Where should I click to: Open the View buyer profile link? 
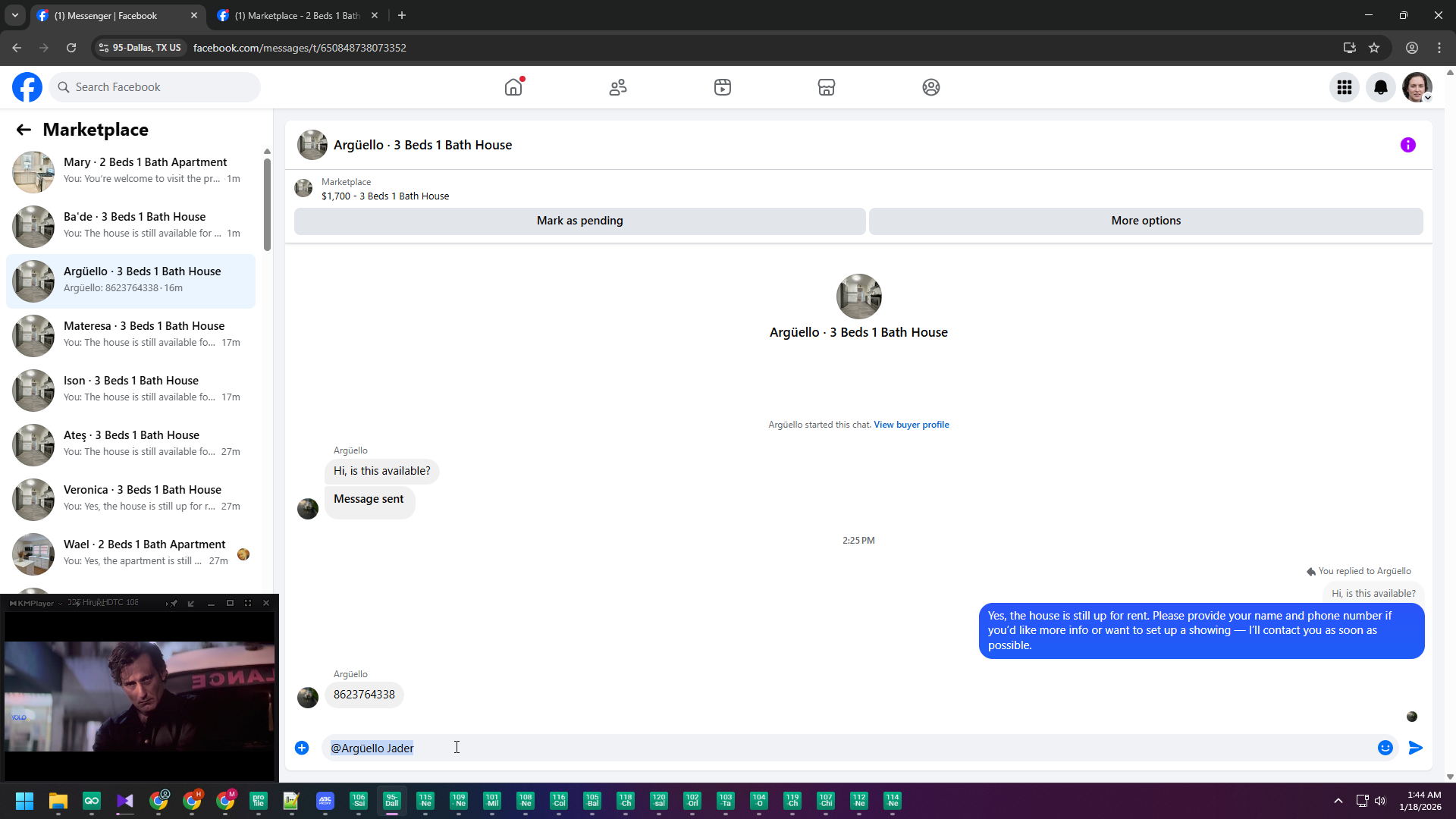point(911,425)
